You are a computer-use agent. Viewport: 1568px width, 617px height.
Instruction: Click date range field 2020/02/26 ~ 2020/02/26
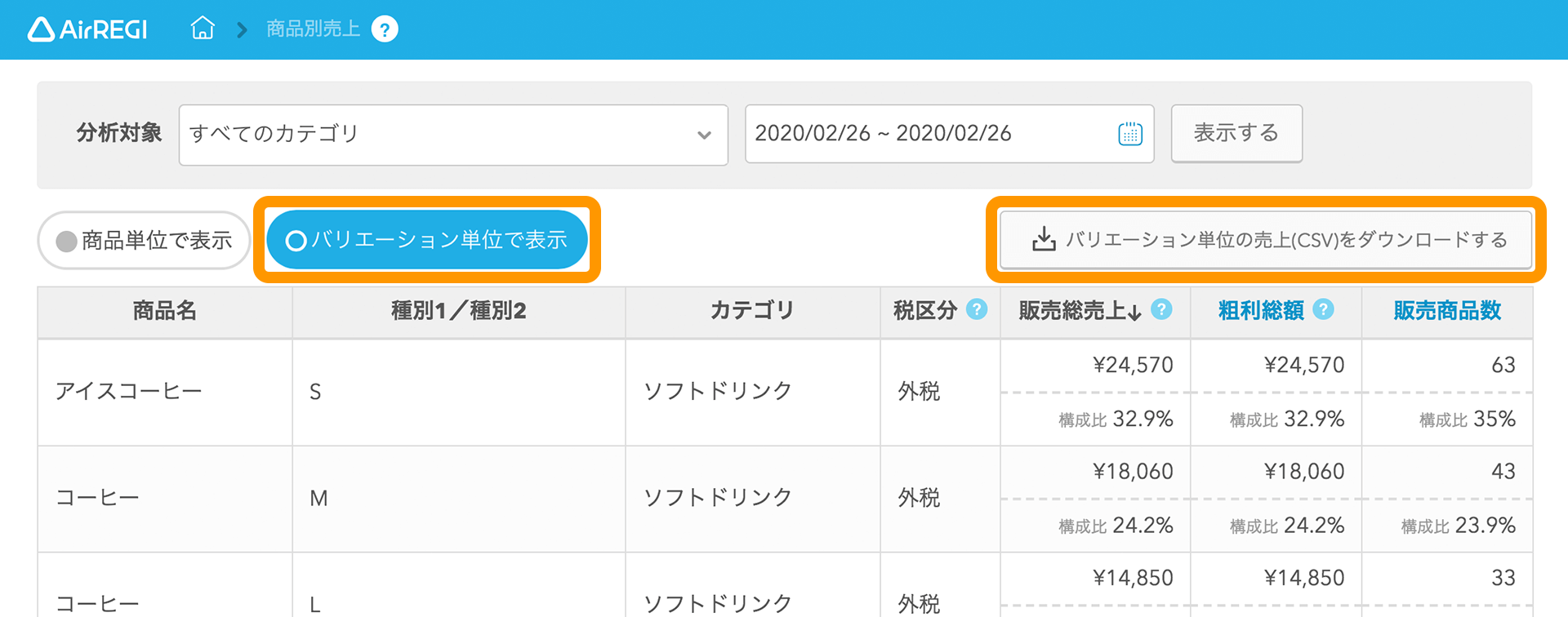(x=949, y=134)
